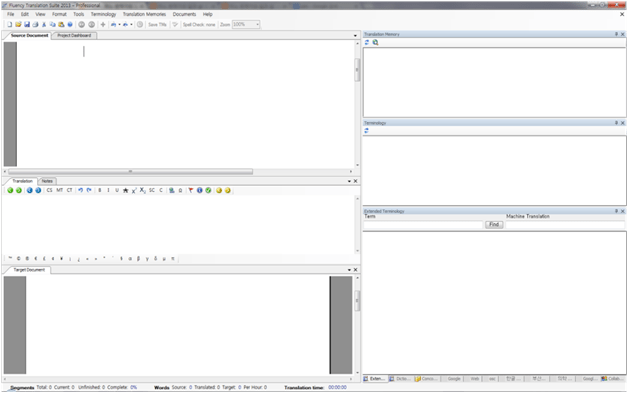Click the Find button in Extended Terminology
Viewport: 628px width, 393px height.
pos(494,224)
